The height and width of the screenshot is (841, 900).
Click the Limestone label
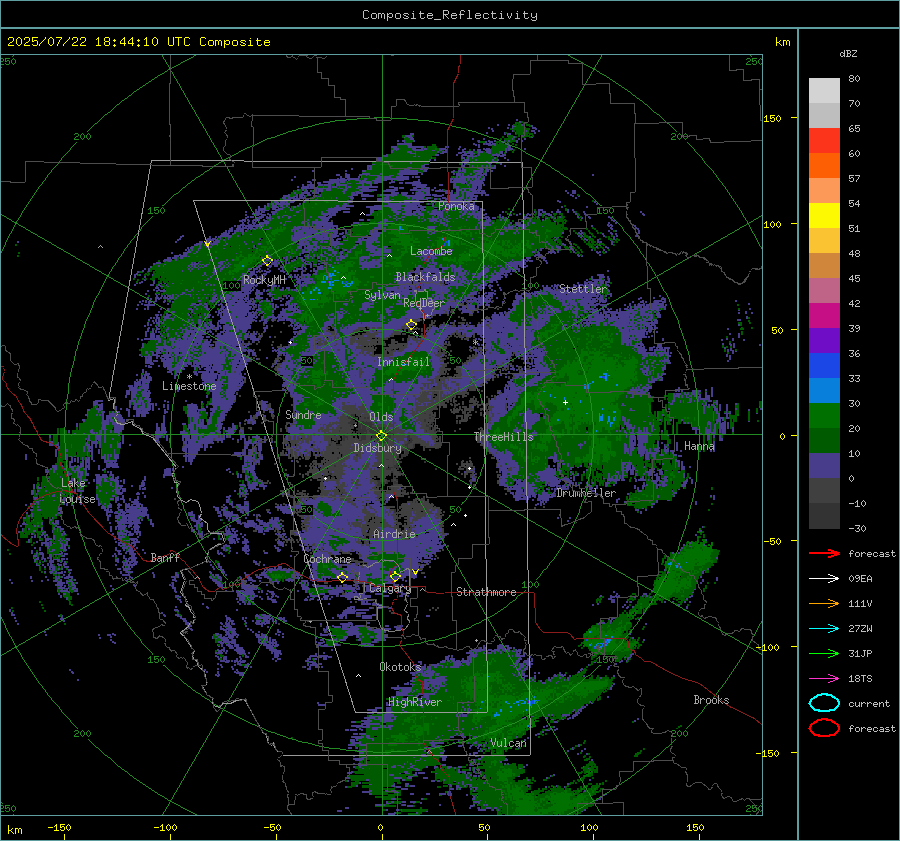[x=189, y=386]
